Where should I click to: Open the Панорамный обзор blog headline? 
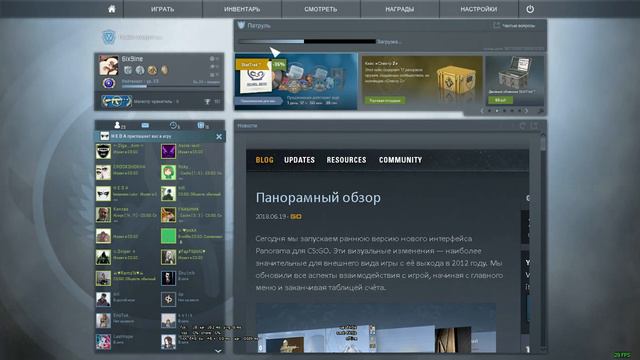coord(318,198)
